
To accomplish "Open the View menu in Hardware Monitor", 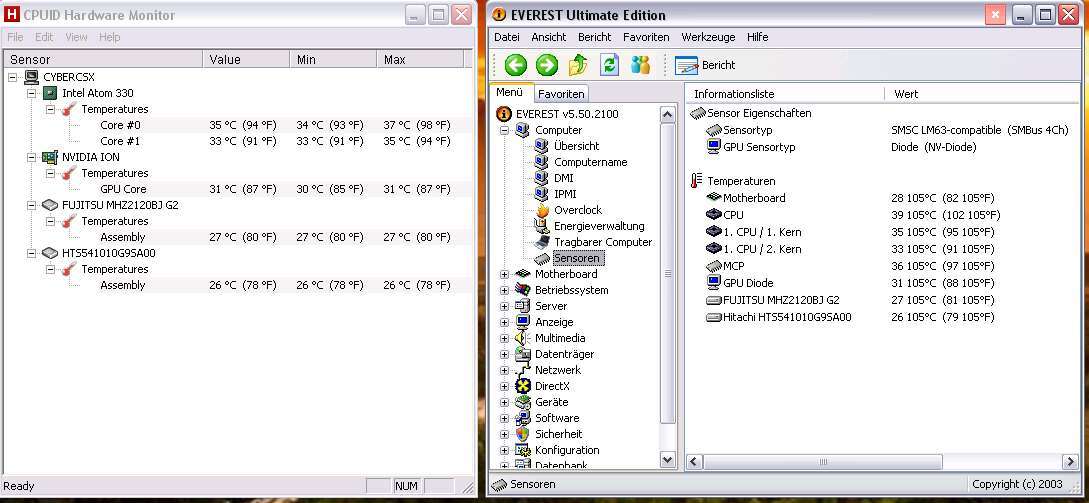I will point(76,37).
